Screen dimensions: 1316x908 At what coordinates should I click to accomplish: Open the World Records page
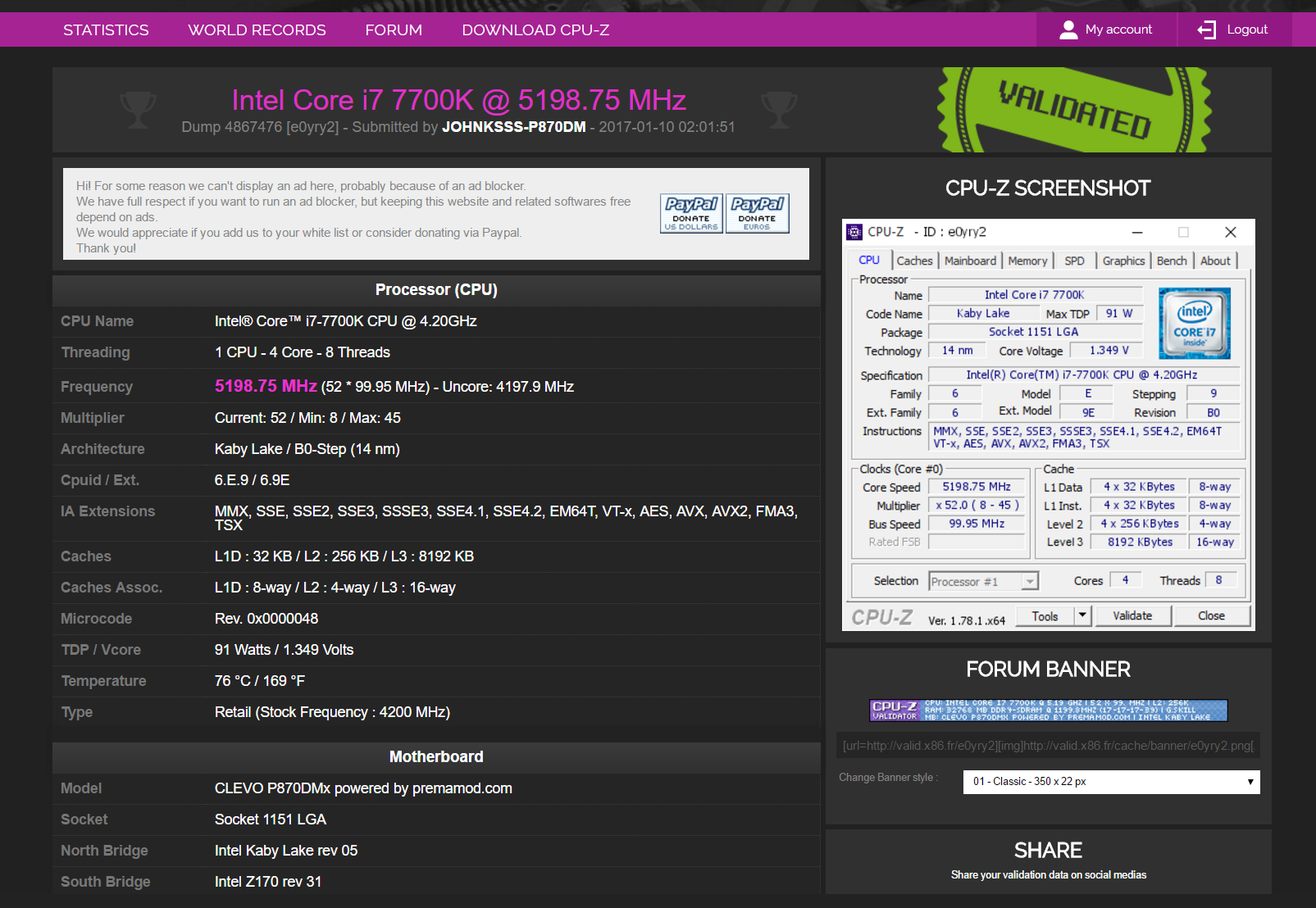tap(257, 30)
